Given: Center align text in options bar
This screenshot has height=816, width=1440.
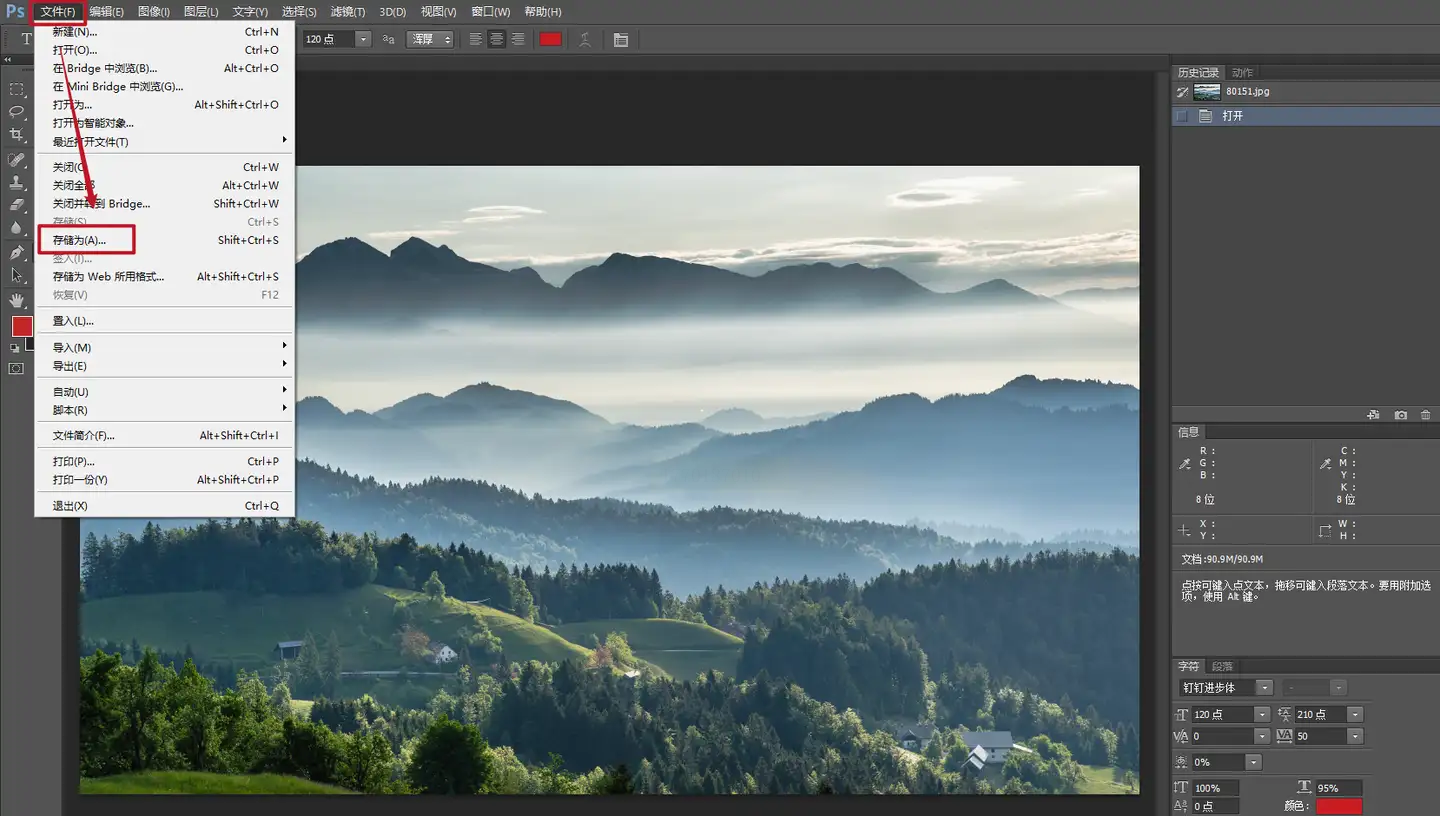Looking at the screenshot, I should tap(496, 39).
